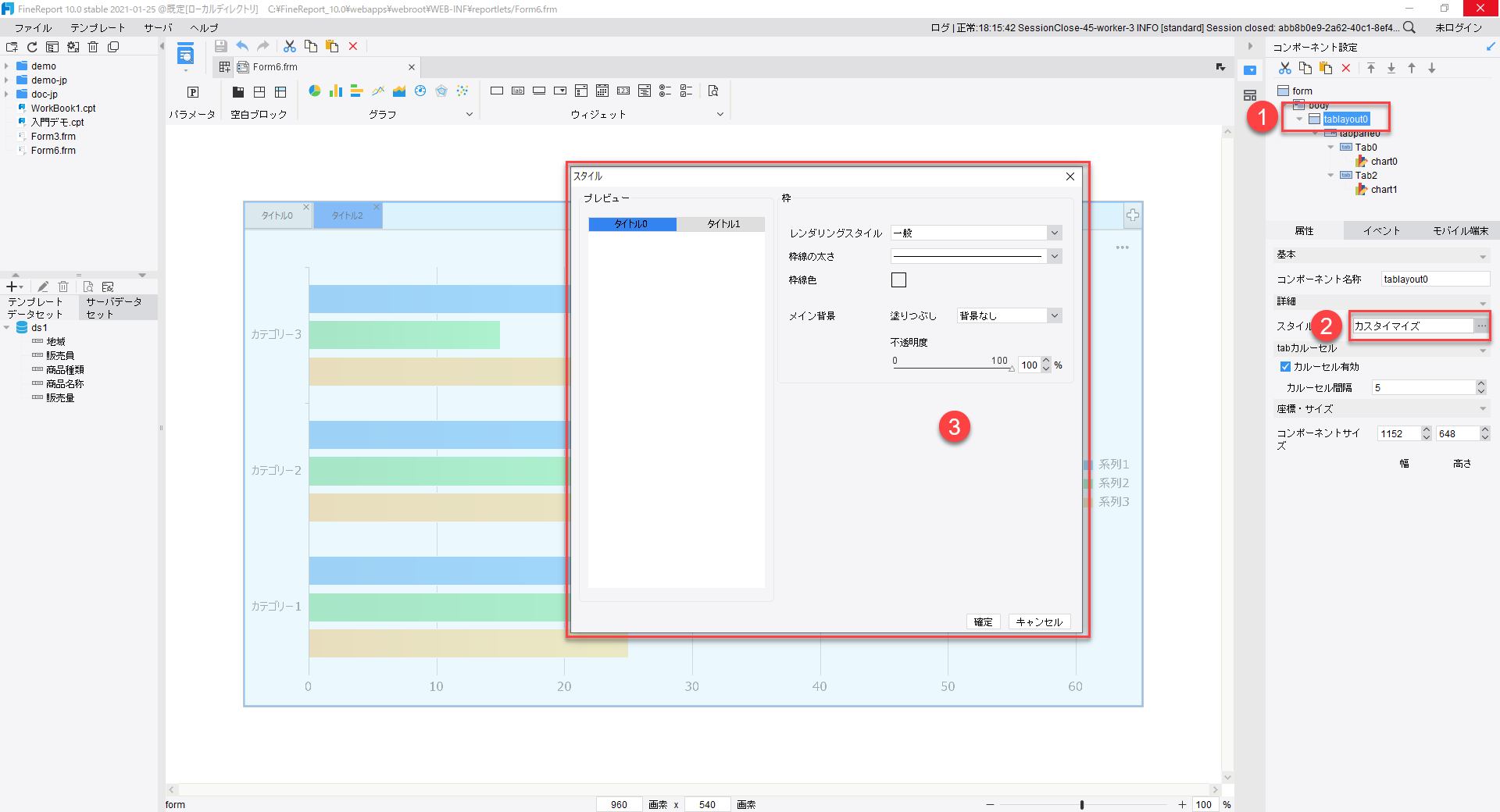Click 確定 to confirm the style dialog

983,621
